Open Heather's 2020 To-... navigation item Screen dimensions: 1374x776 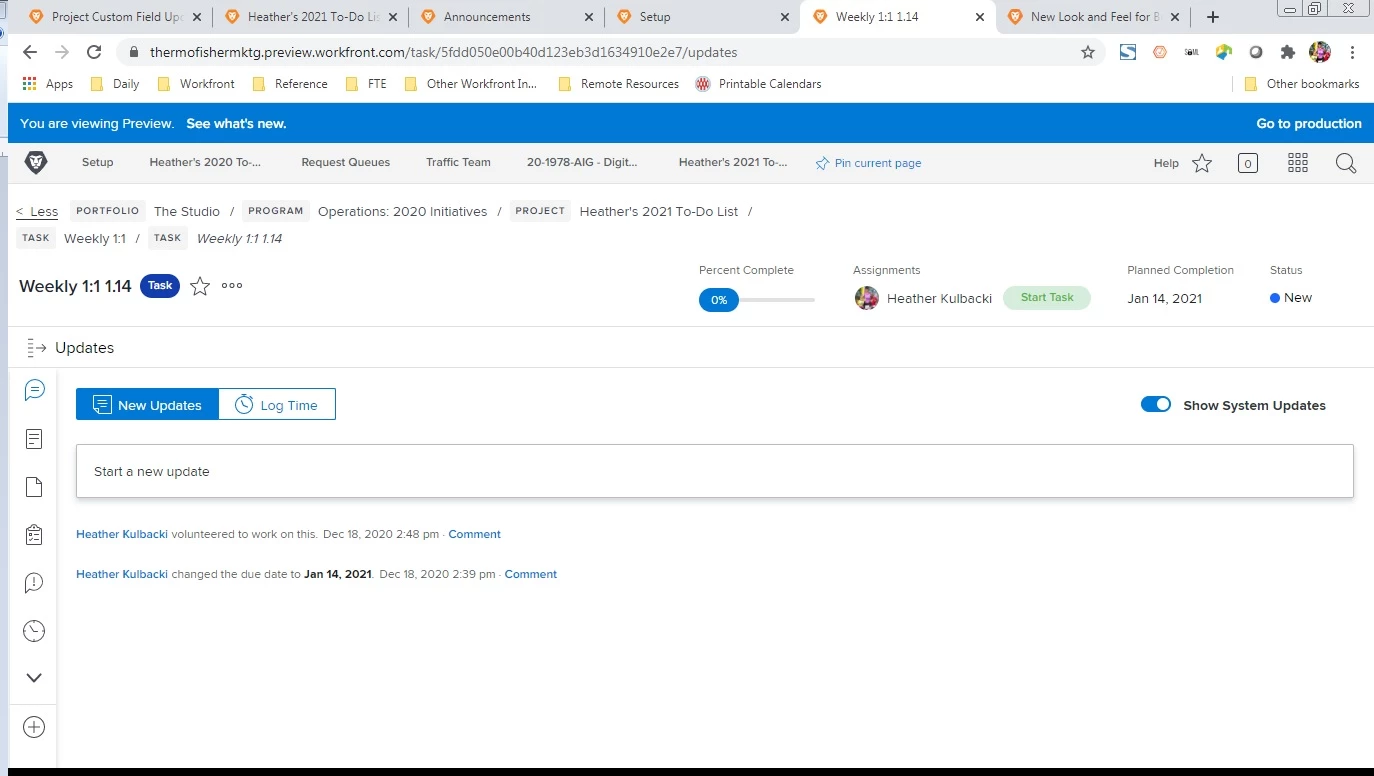(205, 162)
